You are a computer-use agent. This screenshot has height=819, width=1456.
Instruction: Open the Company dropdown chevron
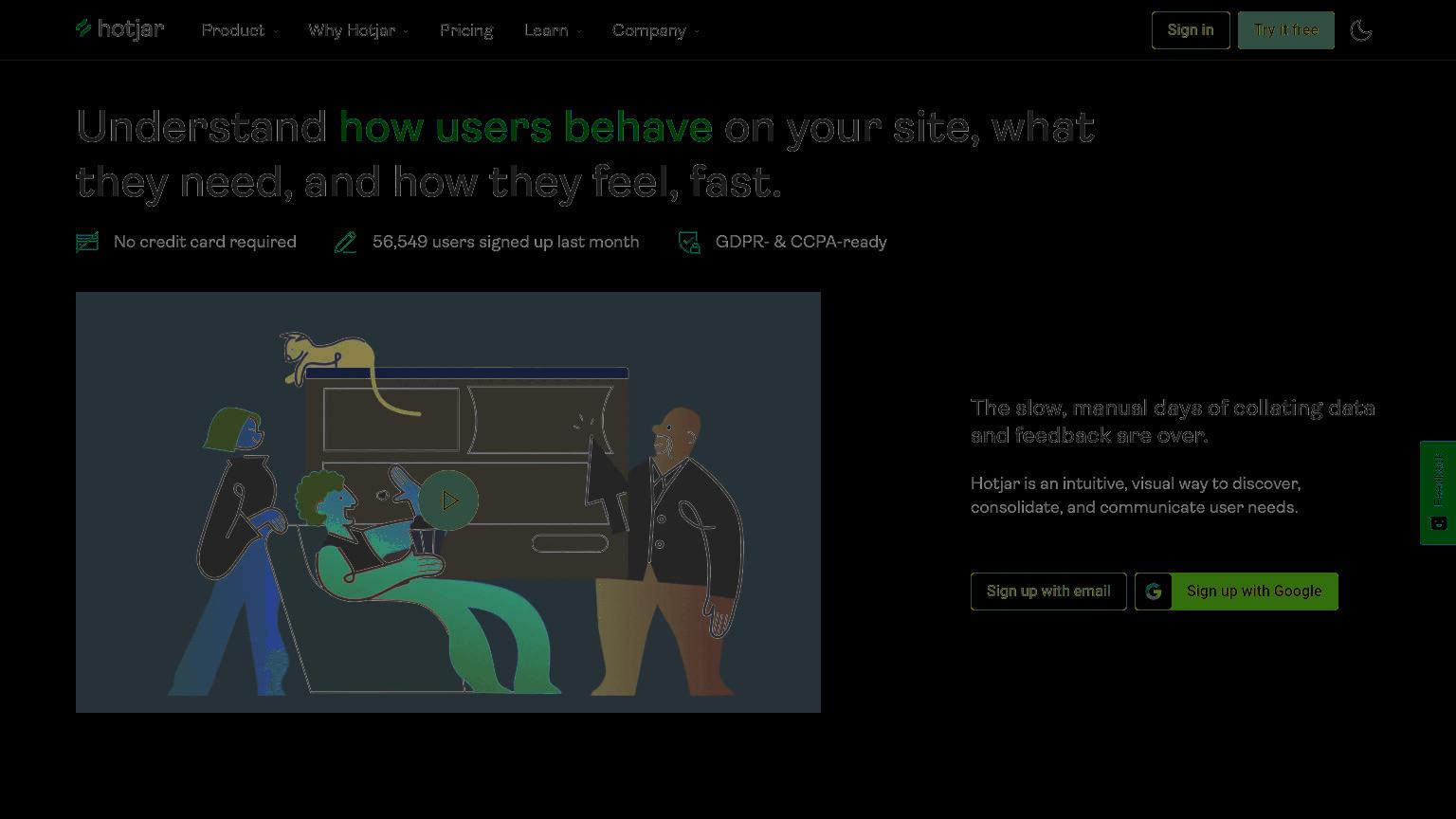(697, 31)
